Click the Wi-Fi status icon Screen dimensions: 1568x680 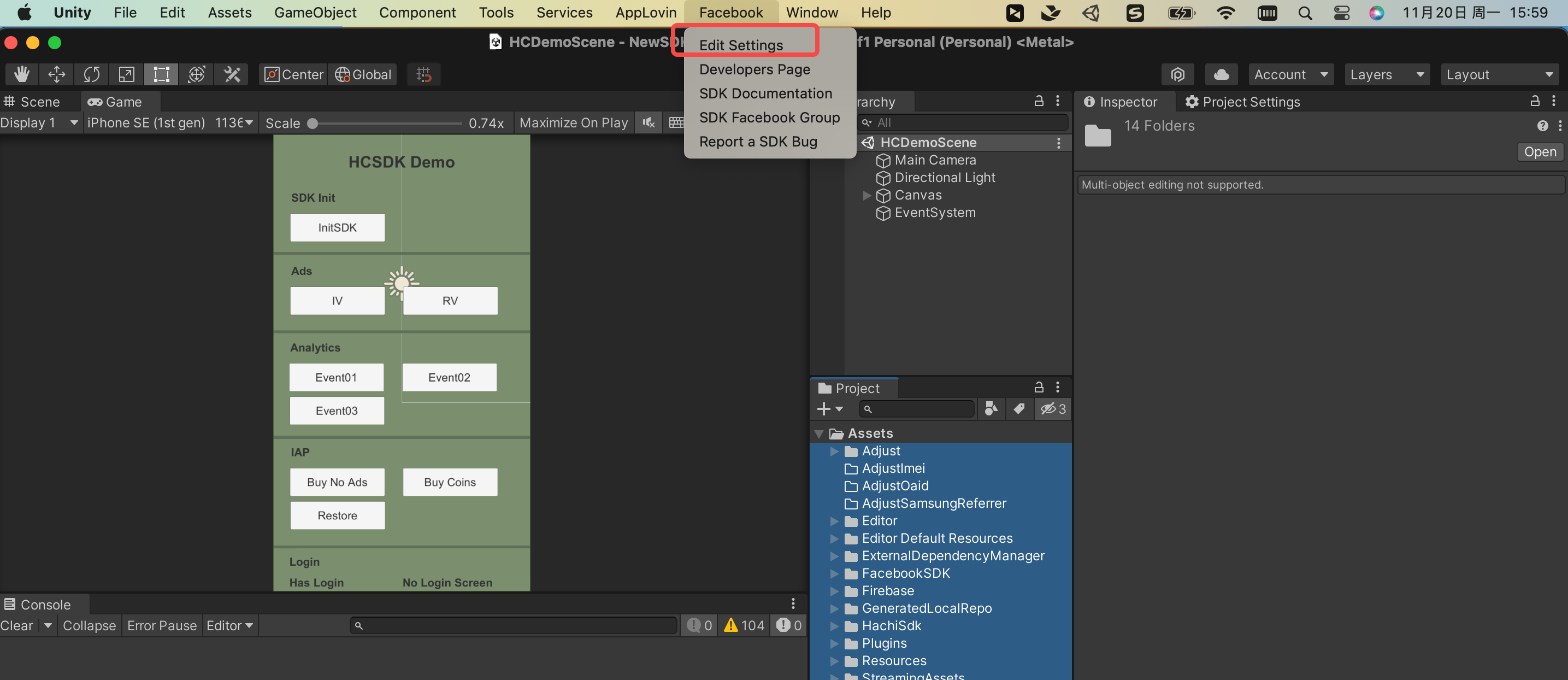point(1226,13)
